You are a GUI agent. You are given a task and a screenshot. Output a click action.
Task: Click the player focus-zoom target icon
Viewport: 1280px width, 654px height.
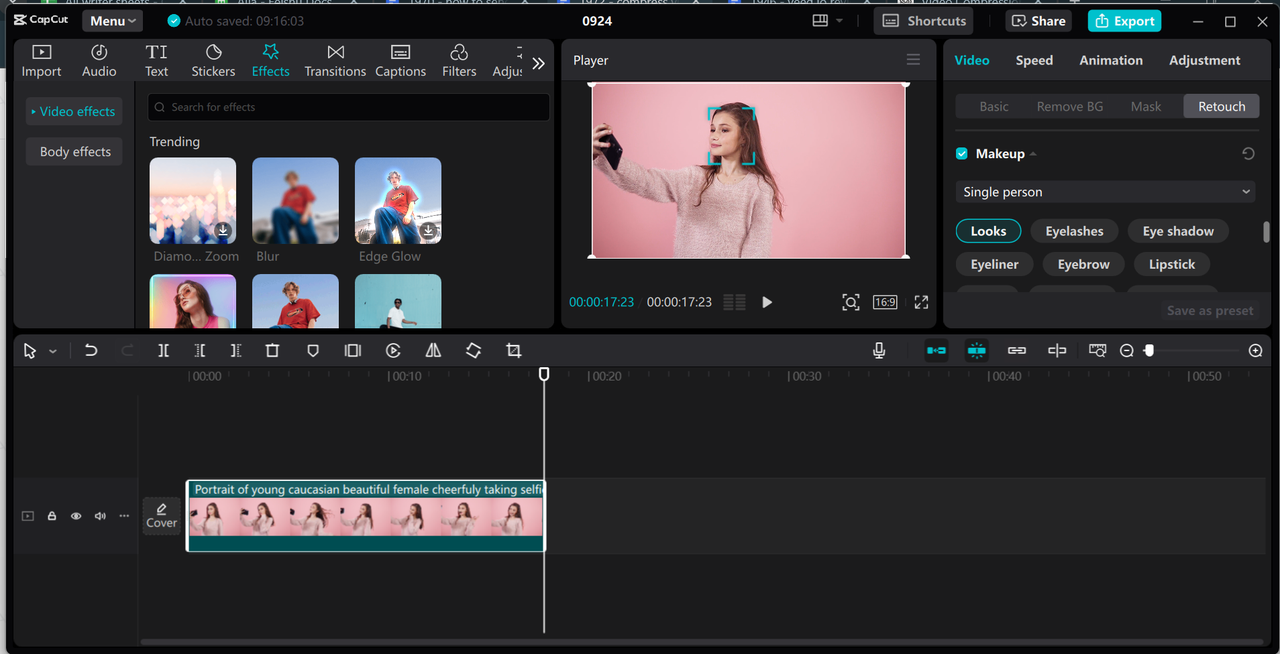(x=850, y=302)
